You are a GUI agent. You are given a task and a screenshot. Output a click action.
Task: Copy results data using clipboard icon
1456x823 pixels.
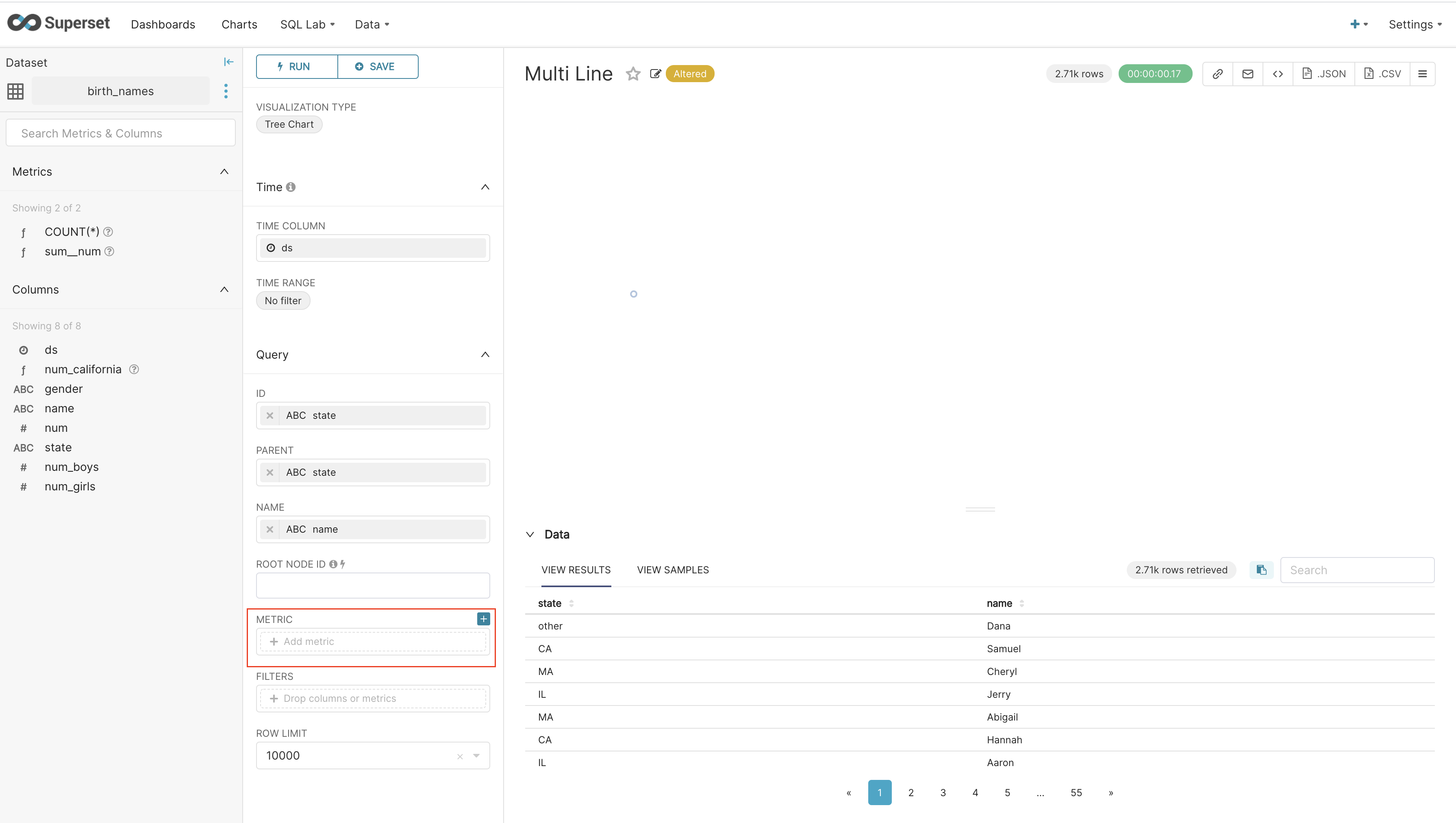pyautogui.click(x=1261, y=570)
